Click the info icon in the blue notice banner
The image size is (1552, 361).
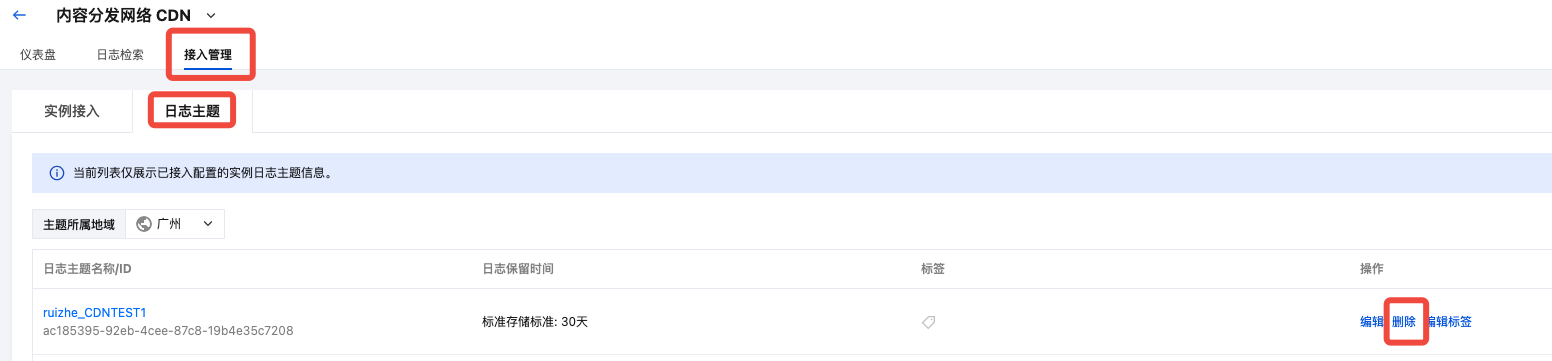(x=57, y=173)
